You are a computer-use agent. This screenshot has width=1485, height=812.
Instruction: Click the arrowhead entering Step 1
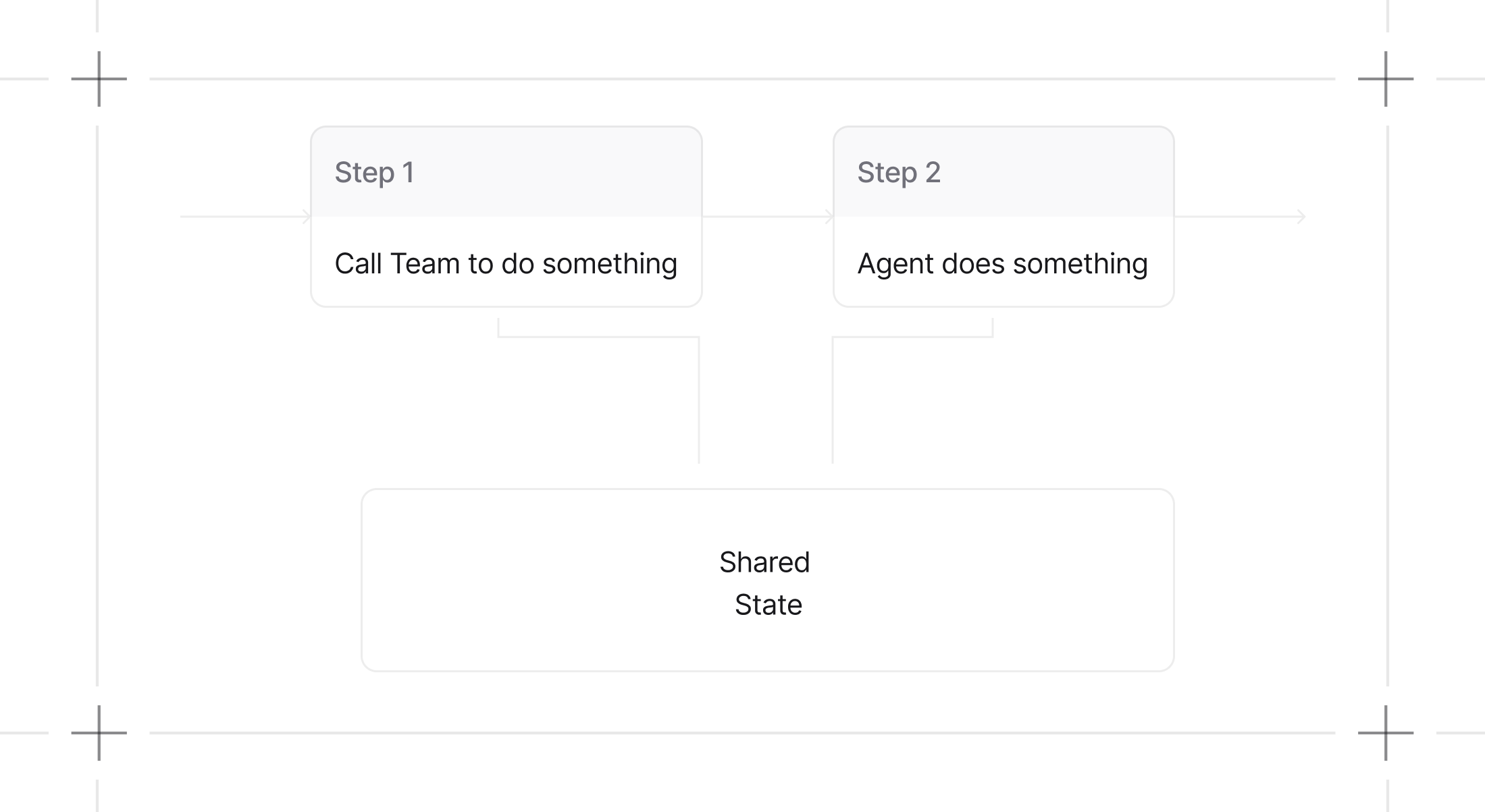coord(307,217)
